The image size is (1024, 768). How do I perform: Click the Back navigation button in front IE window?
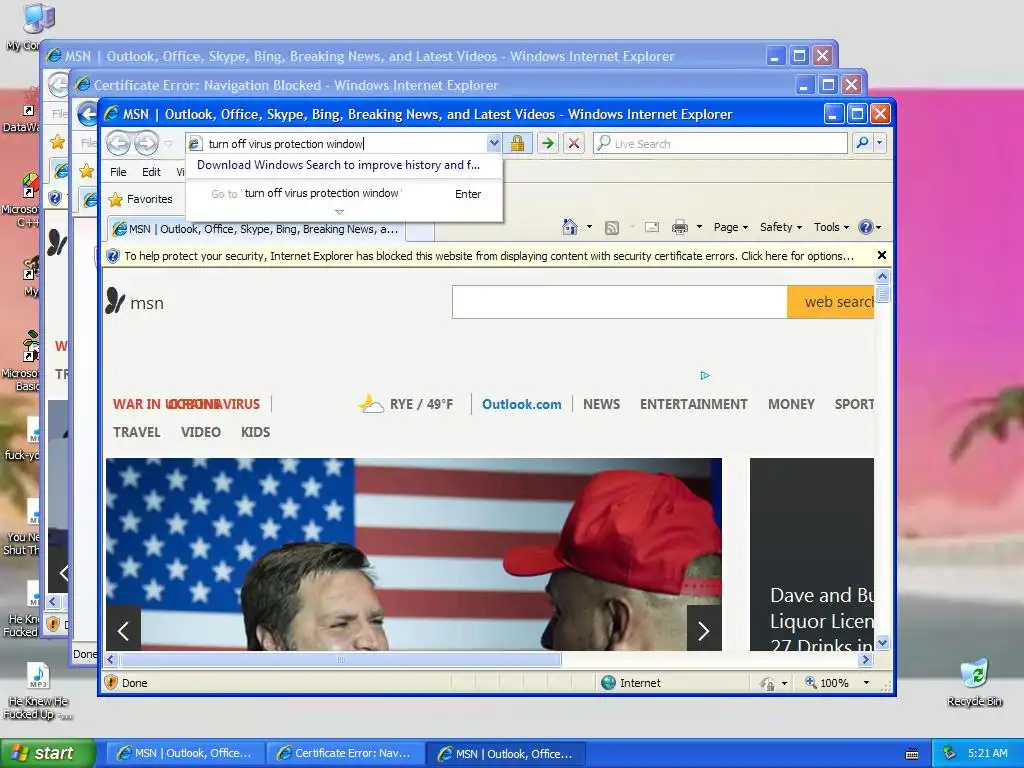pyautogui.click(x=118, y=143)
